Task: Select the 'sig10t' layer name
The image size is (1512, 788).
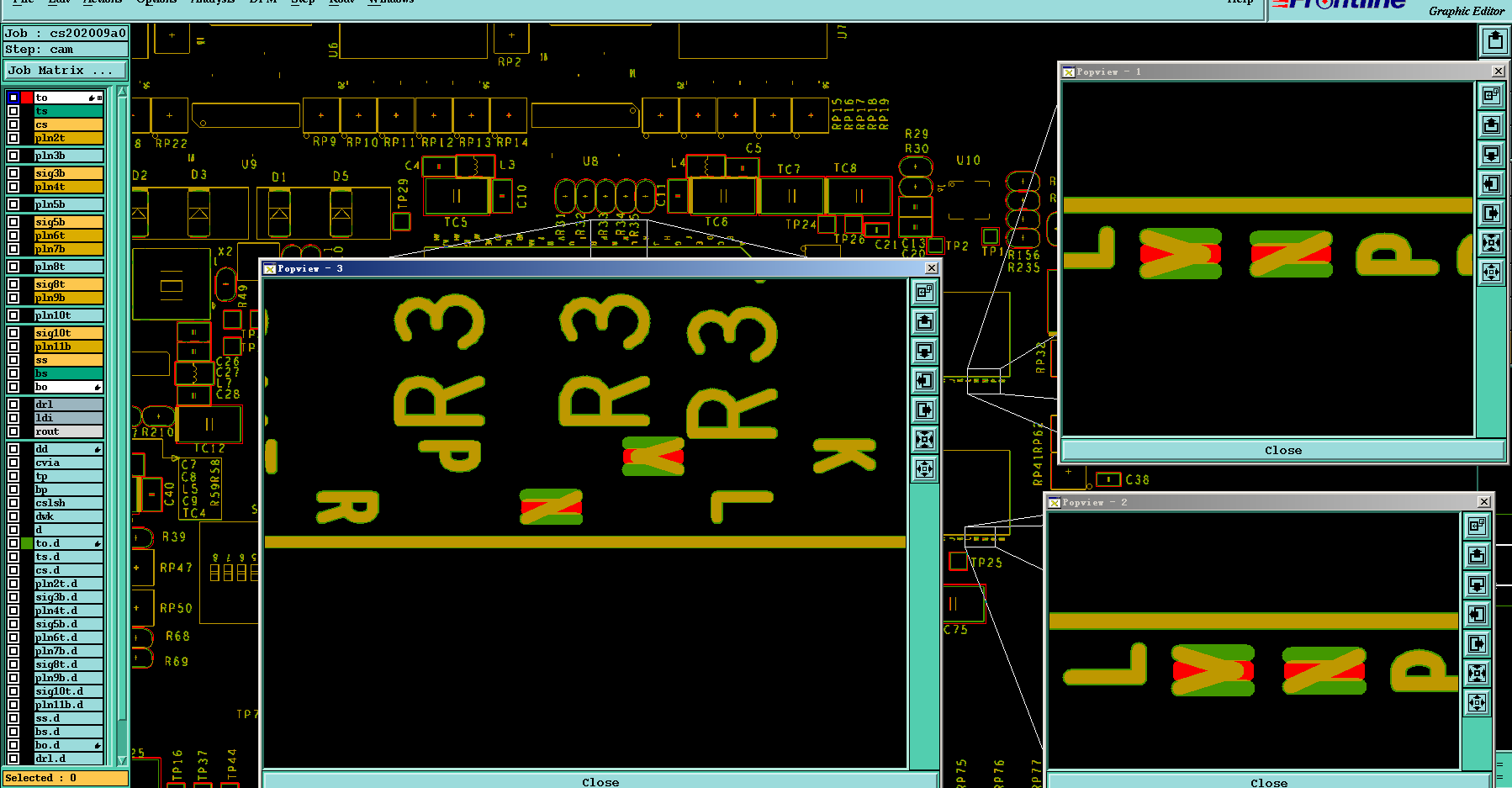Action: (68, 333)
